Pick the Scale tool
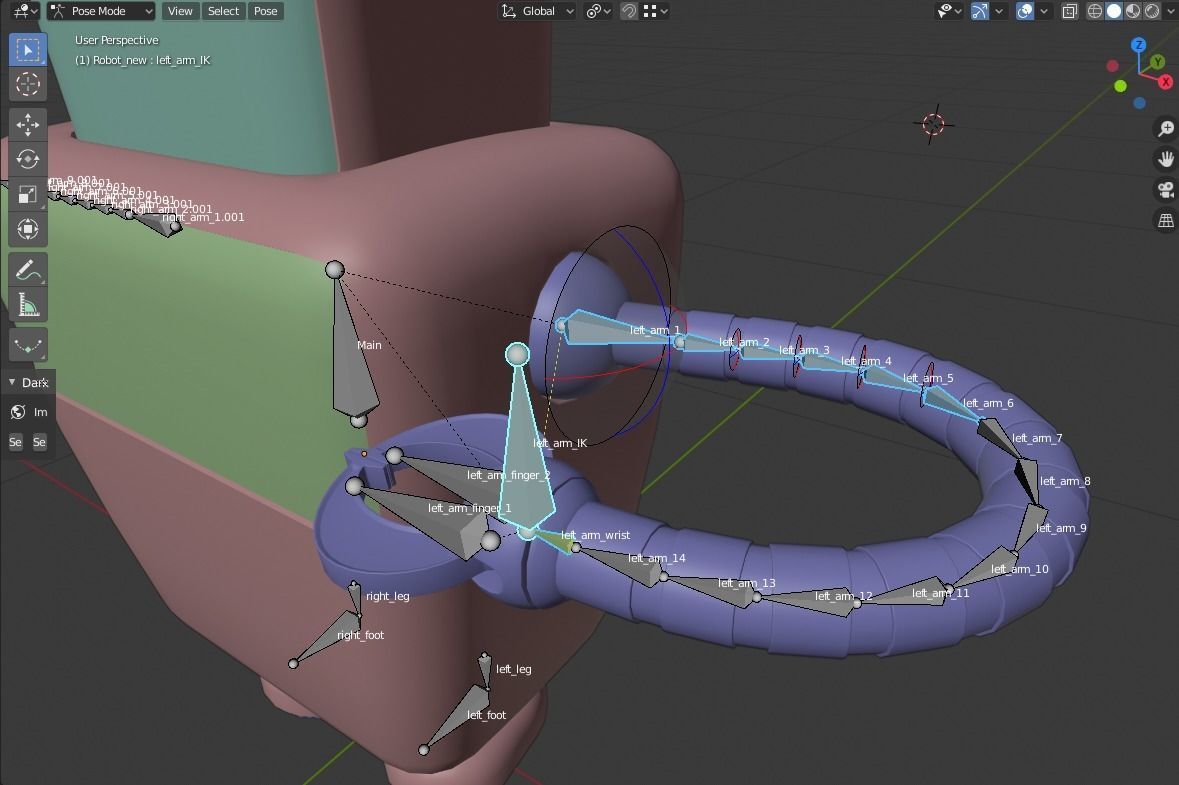The height and width of the screenshot is (785, 1179). [28, 194]
